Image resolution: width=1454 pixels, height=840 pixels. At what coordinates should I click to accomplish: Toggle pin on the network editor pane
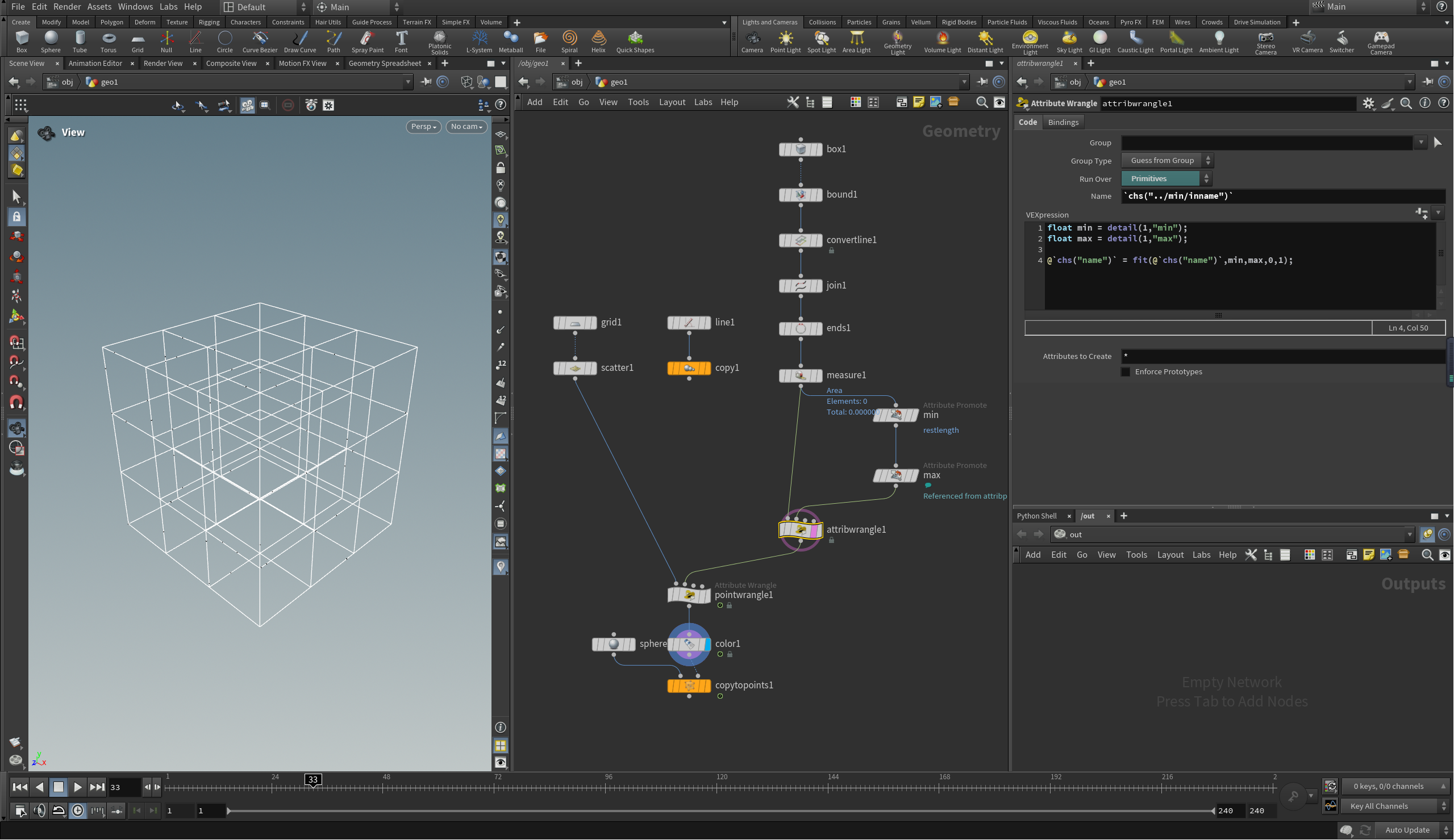pyautogui.click(x=982, y=82)
